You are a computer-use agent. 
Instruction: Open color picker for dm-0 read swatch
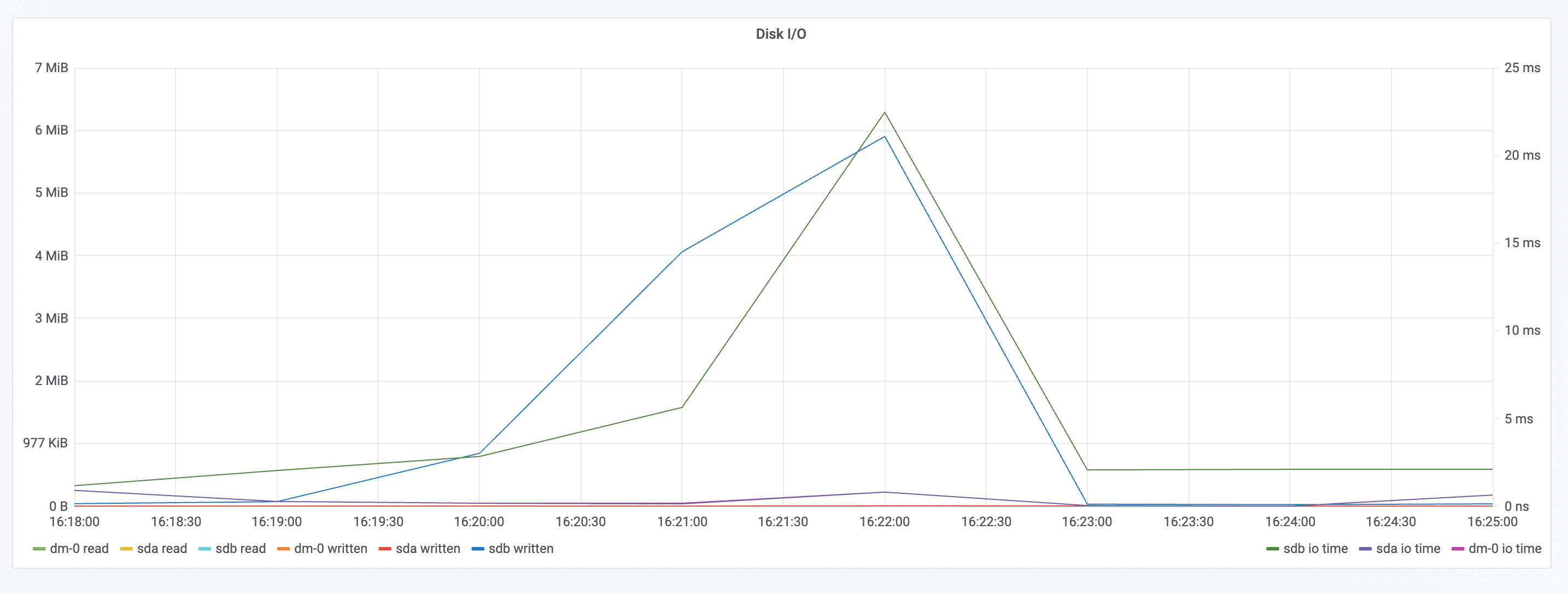39,549
